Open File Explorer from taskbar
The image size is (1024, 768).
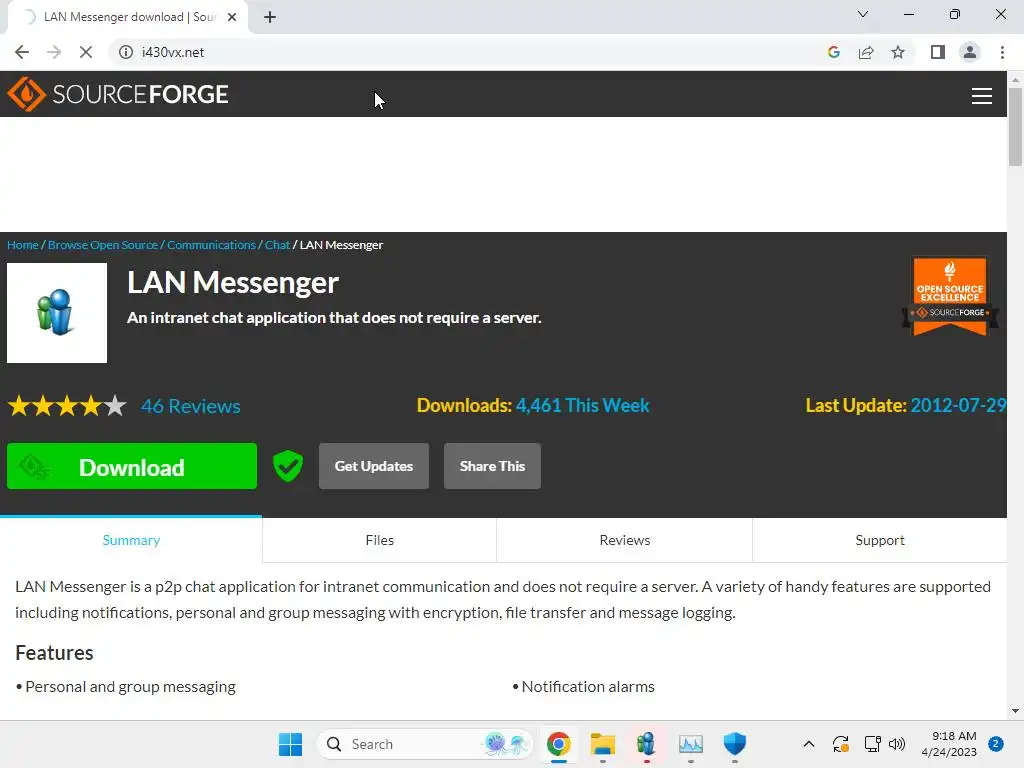click(x=603, y=744)
